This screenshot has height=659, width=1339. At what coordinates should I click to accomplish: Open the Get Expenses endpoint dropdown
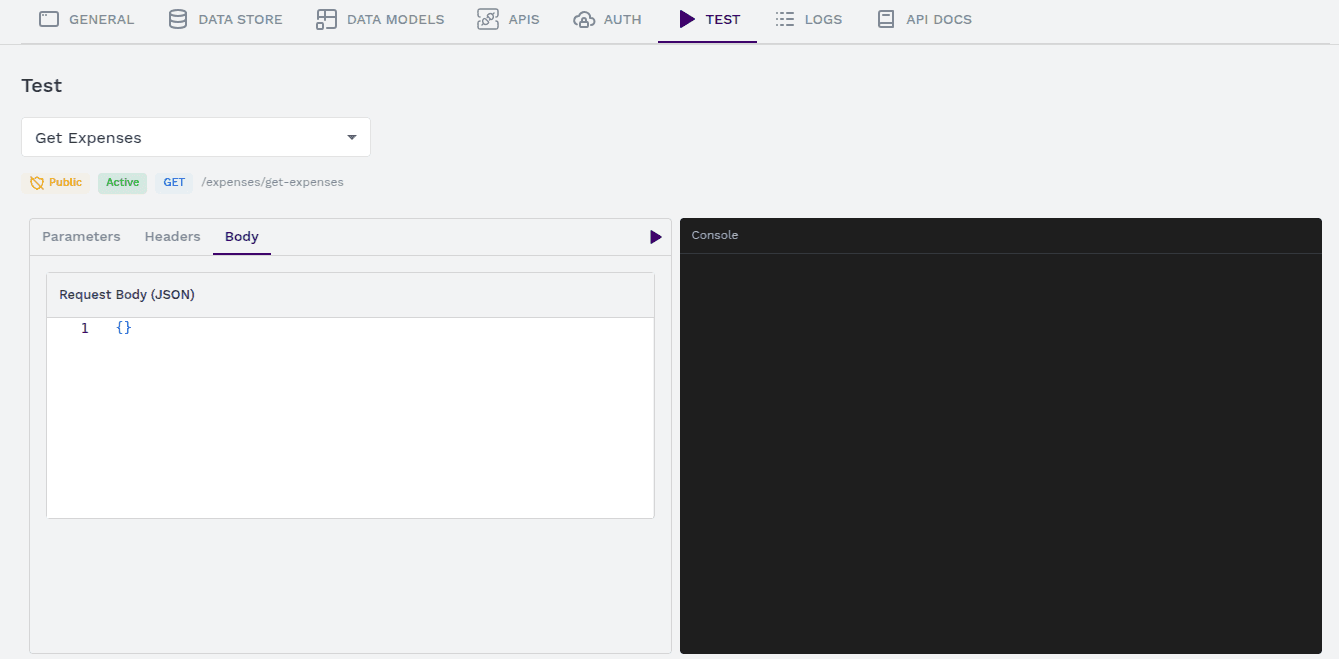click(x=195, y=136)
